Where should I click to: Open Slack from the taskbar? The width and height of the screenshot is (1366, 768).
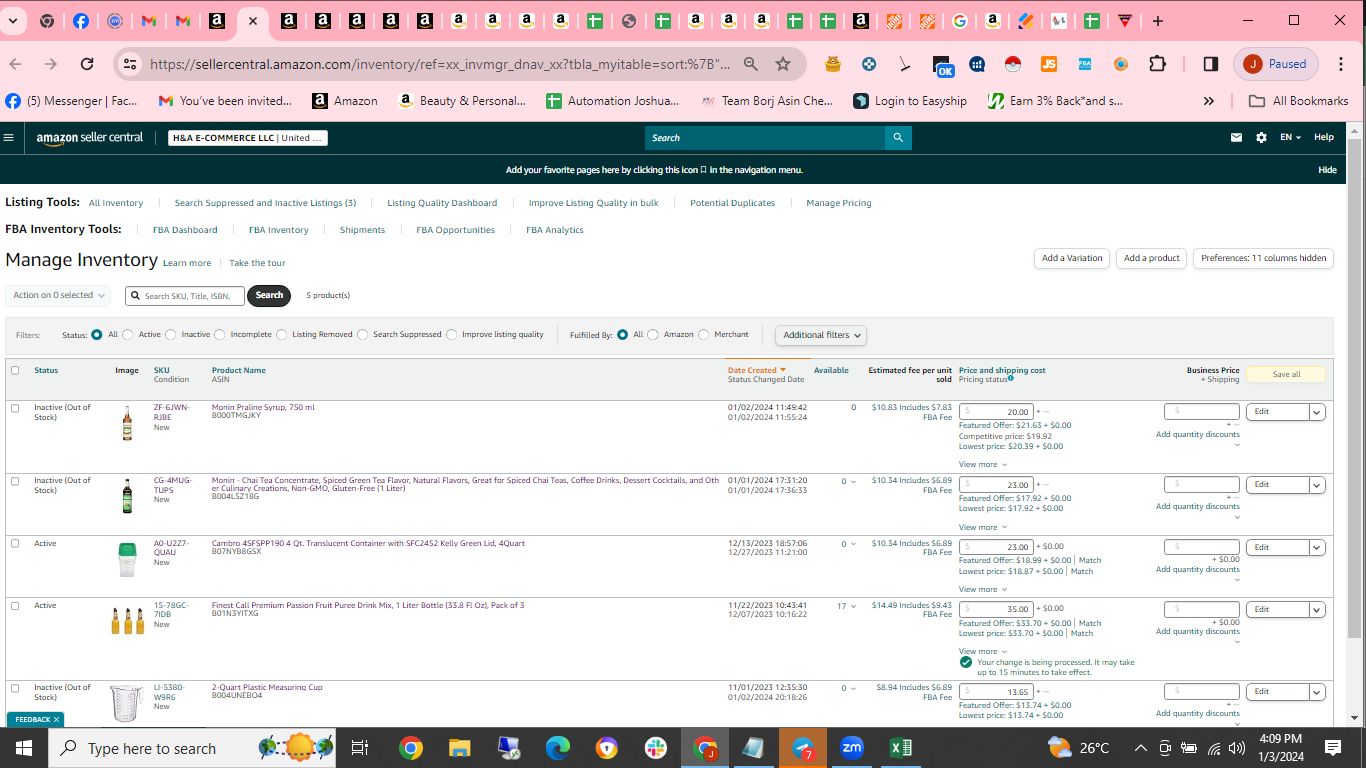[x=656, y=748]
